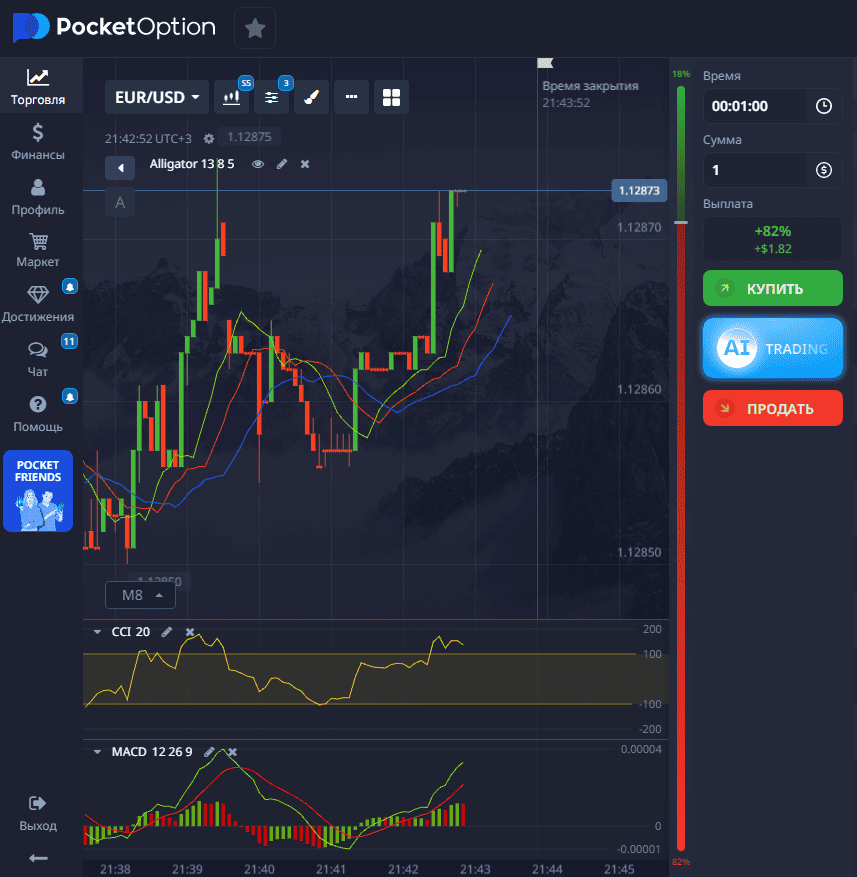Collapse the CCI 20 panel

[97, 632]
